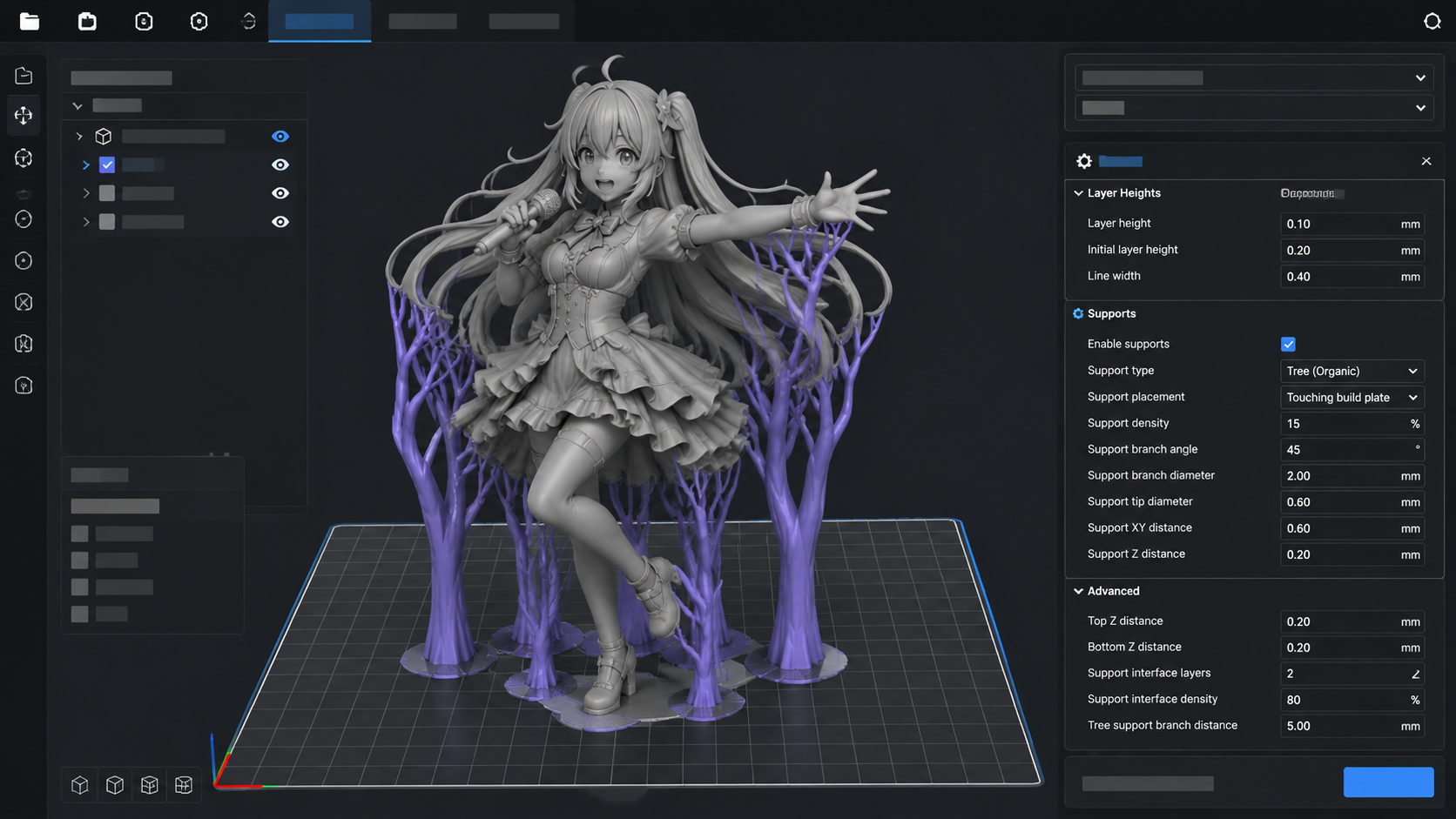
Task: Edit the Line width field
Action: (x=1352, y=276)
